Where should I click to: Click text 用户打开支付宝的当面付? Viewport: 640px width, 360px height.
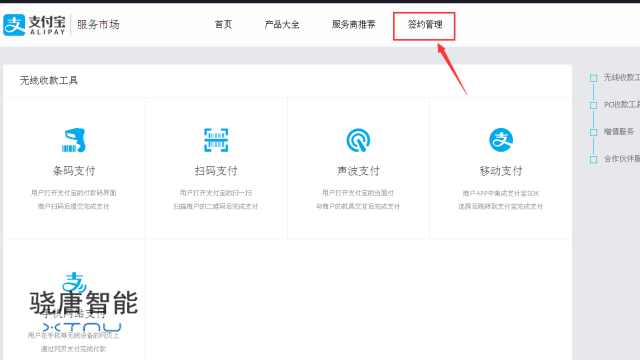click(358, 193)
